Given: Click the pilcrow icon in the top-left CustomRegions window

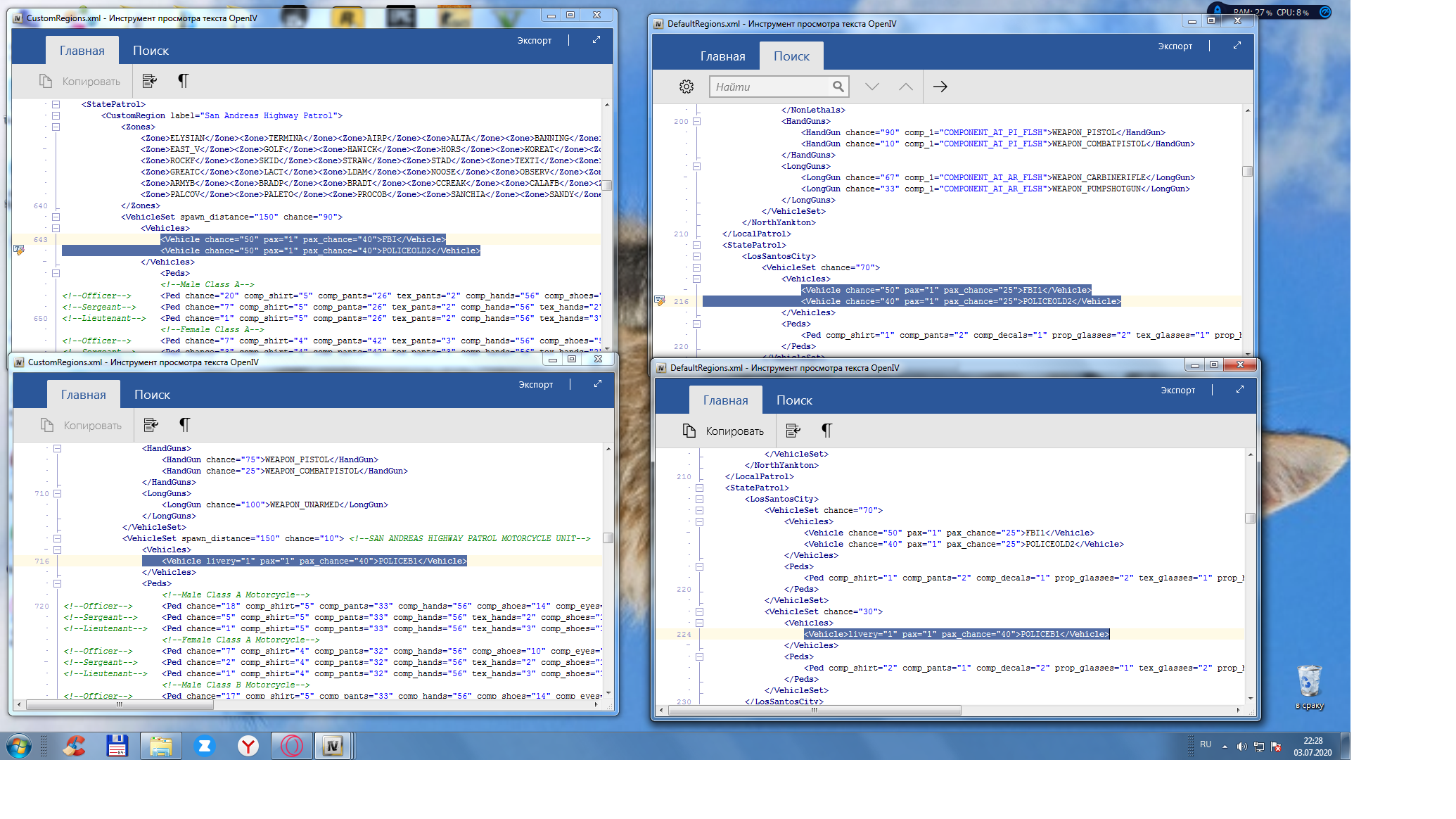Looking at the screenshot, I should [x=183, y=81].
